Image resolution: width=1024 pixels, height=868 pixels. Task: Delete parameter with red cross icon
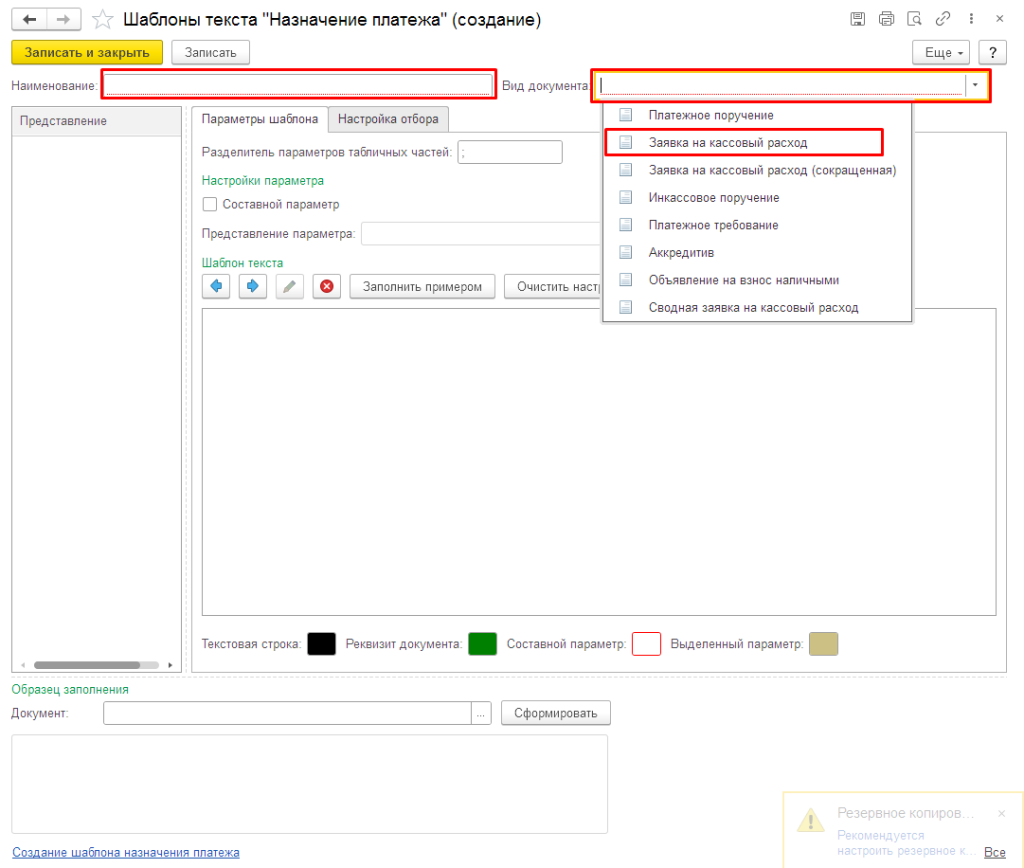(326, 287)
